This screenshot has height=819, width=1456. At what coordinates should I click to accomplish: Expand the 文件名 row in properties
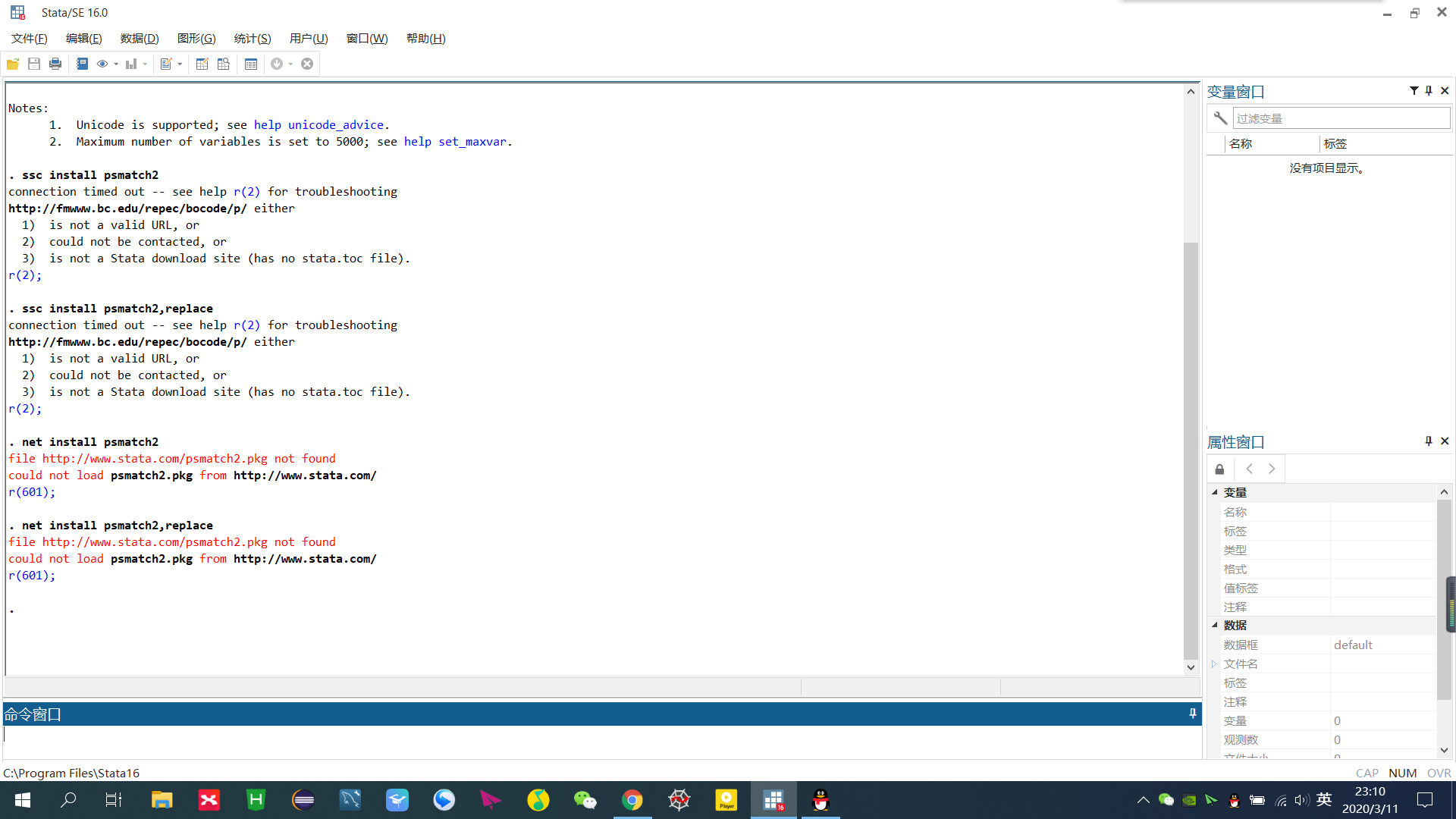[x=1214, y=664]
